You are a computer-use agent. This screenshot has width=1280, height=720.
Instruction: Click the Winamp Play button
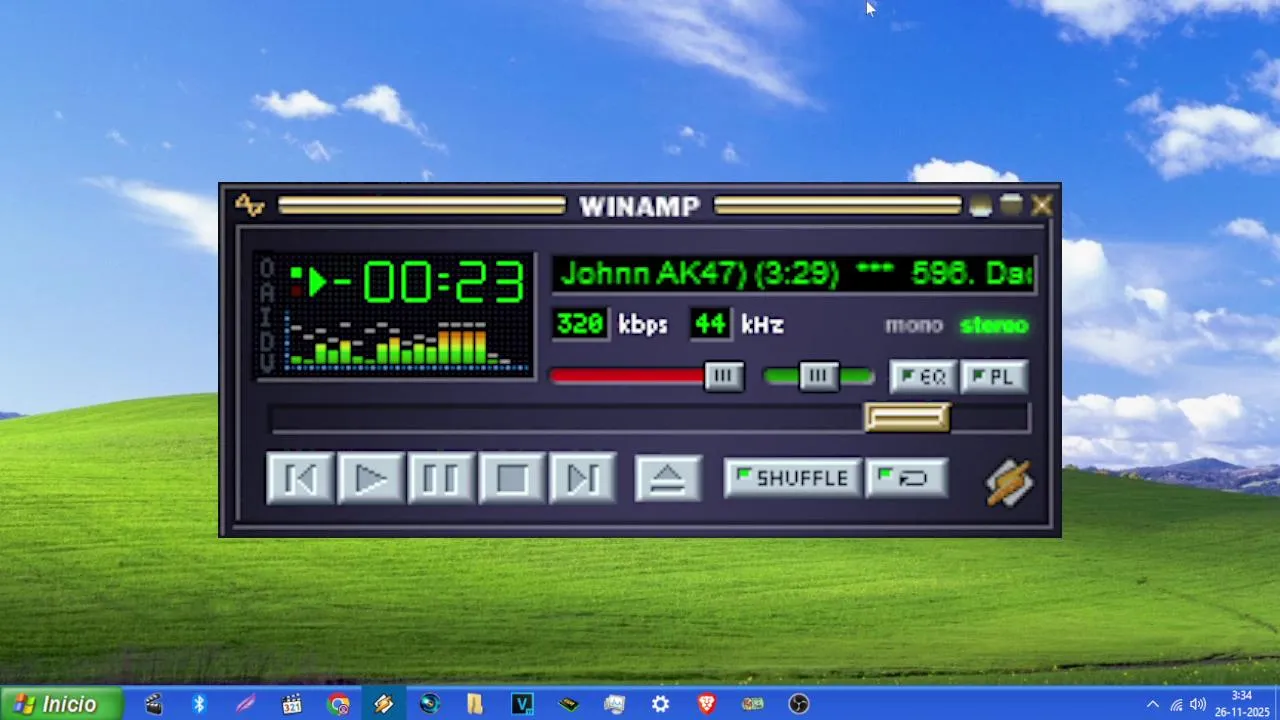[371, 479]
